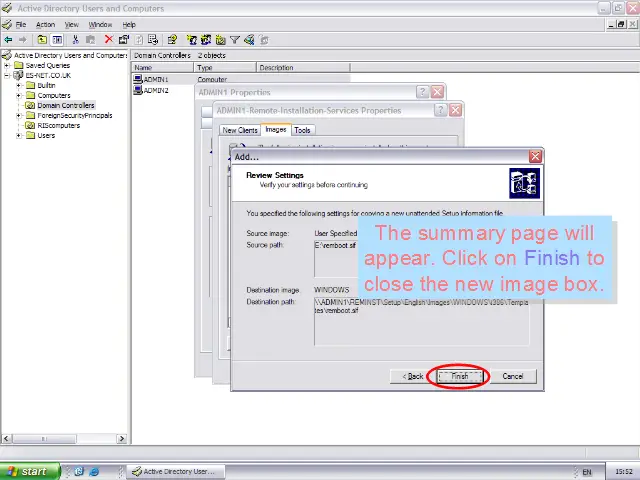Open the Windows Start menu
The height and width of the screenshot is (480, 640).
pyautogui.click(x=30, y=471)
